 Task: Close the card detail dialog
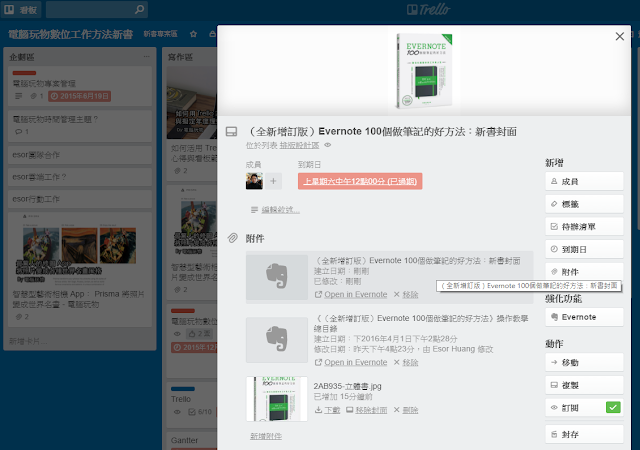[620, 36]
